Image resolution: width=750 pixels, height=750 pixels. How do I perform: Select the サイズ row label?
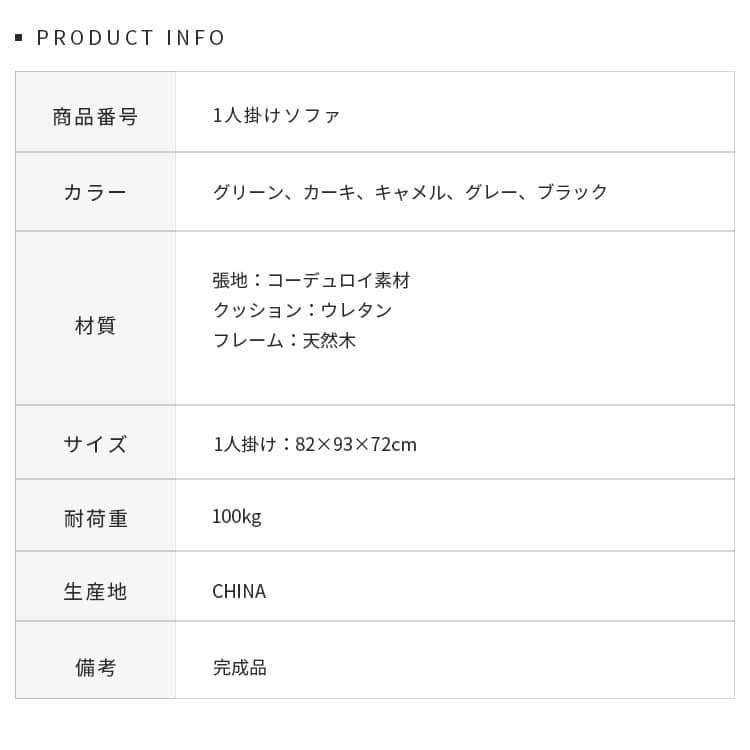click(95, 444)
